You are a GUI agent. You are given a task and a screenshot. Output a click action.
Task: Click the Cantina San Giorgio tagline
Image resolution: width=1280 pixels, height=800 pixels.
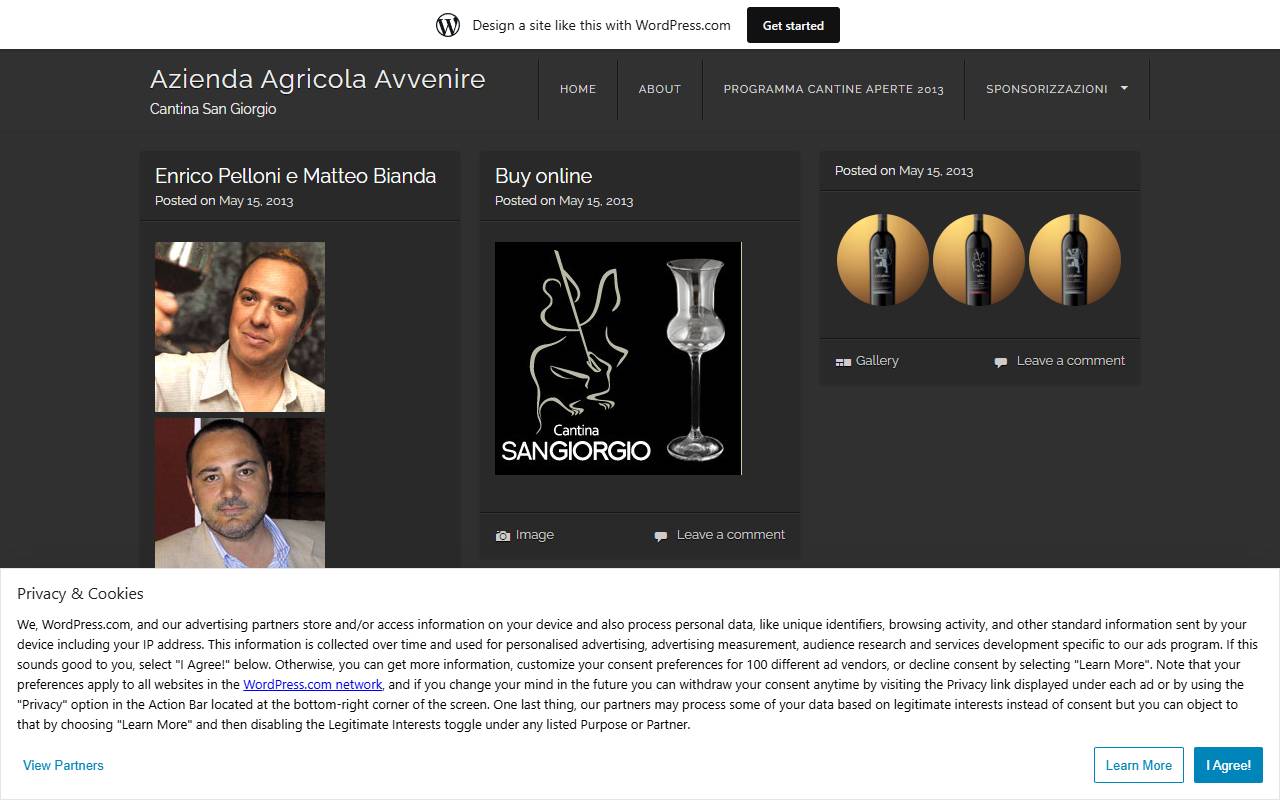click(213, 109)
